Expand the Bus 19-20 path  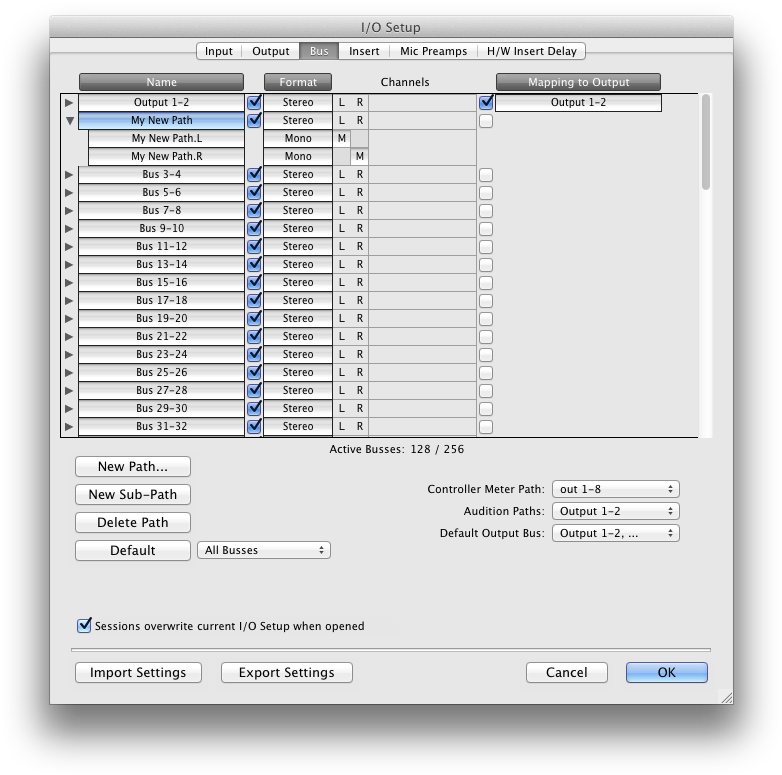[x=69, y=318]
